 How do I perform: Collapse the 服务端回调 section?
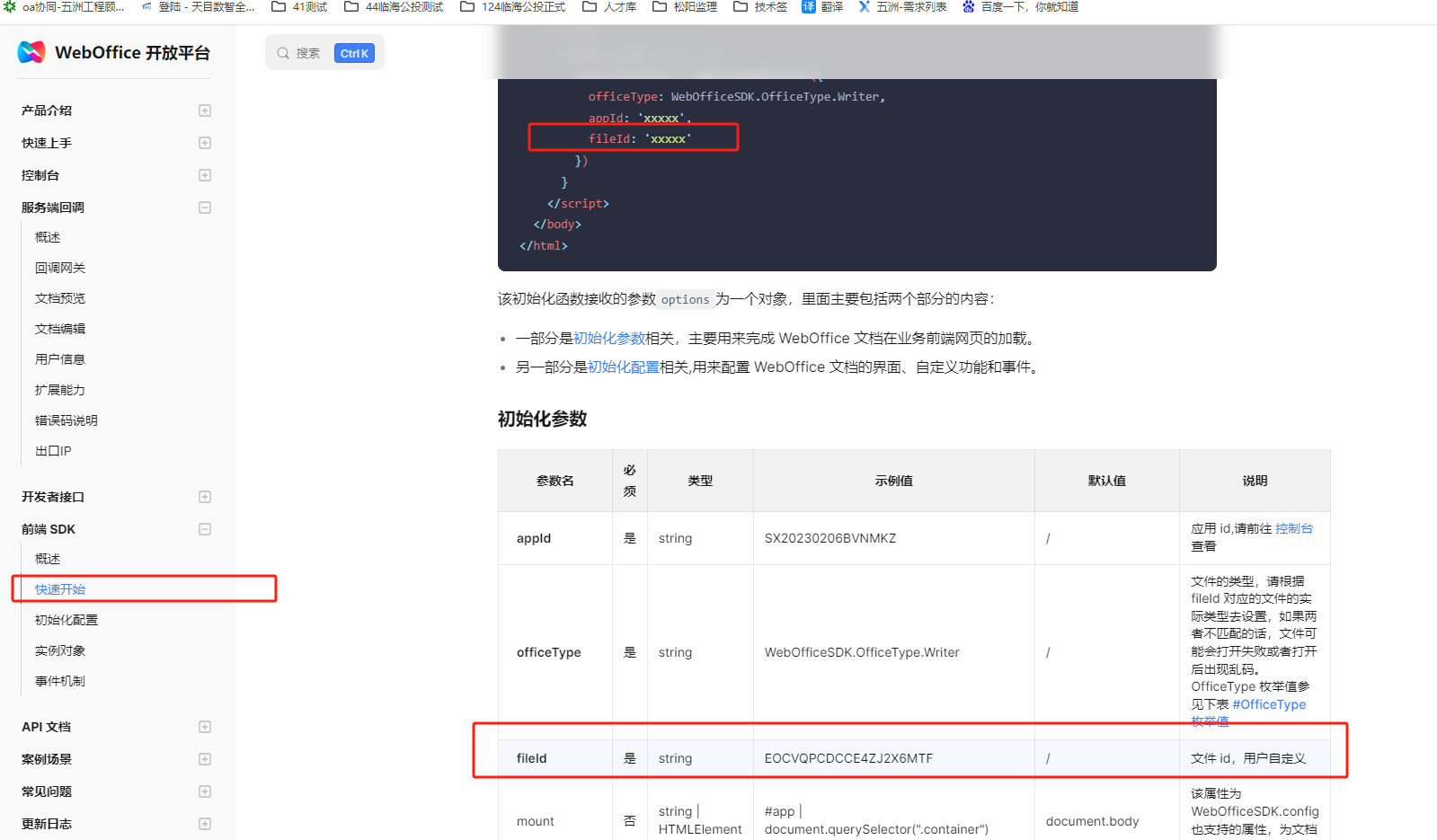[x=205, y=208]
